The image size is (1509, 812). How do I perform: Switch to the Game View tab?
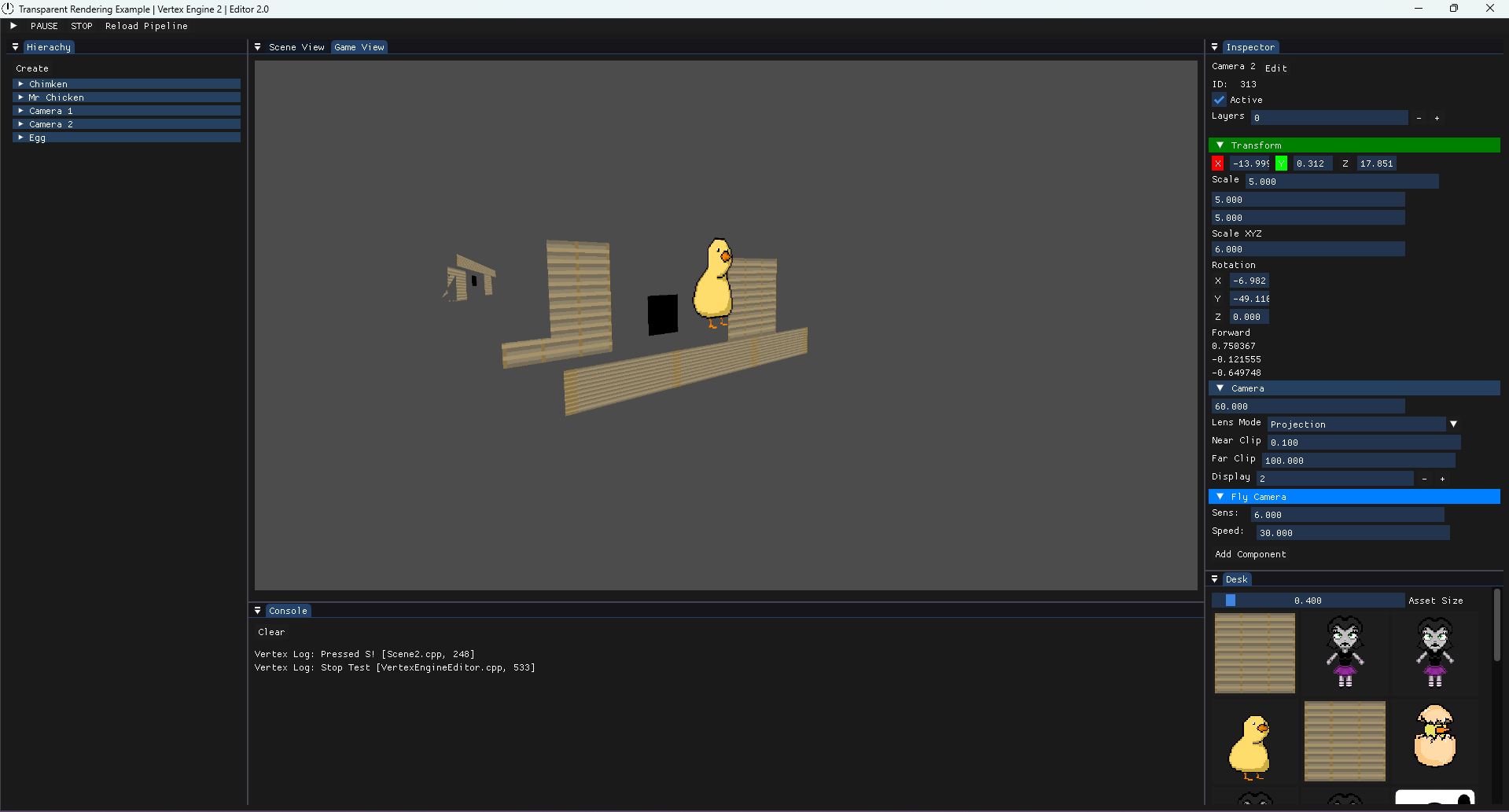(359, 47)
